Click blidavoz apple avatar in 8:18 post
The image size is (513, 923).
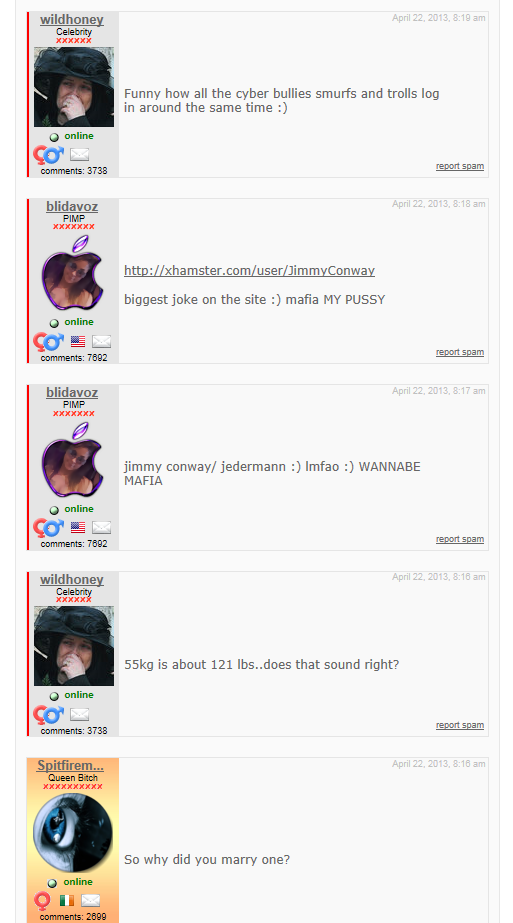[73, 274]
